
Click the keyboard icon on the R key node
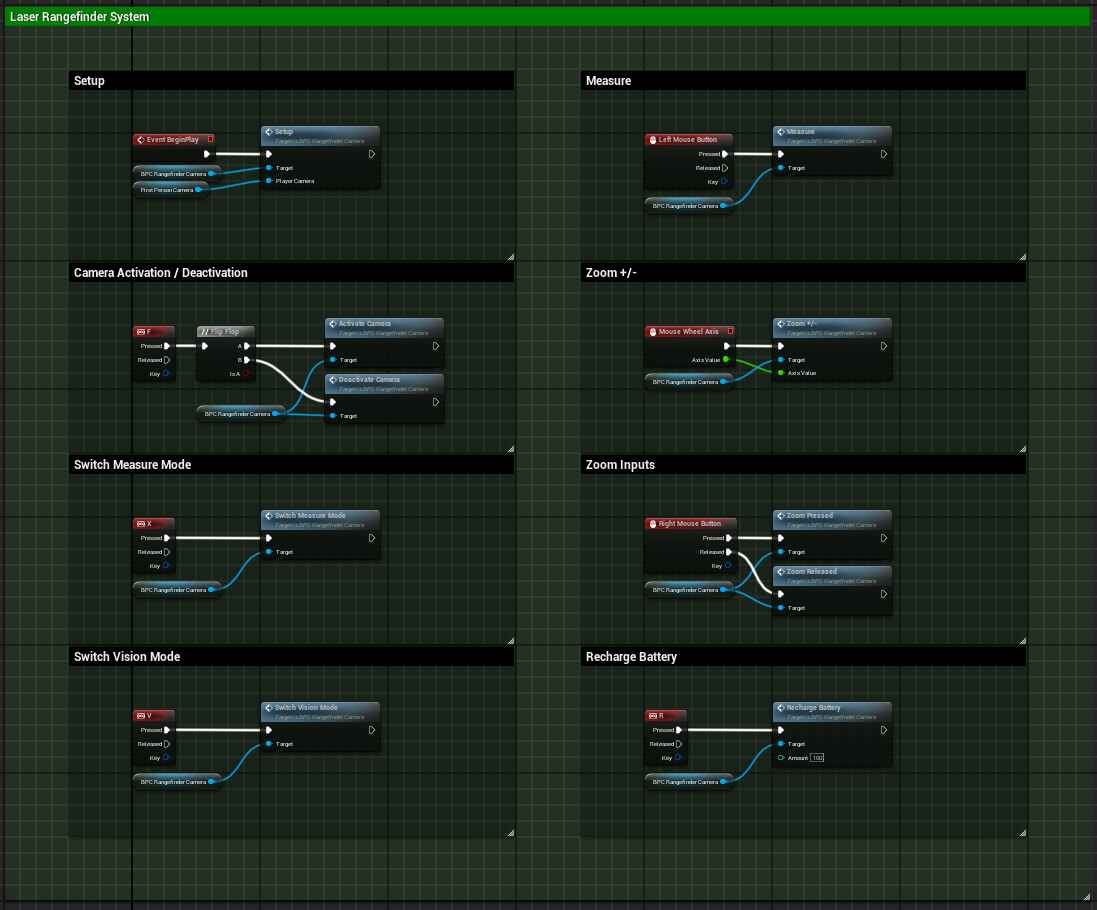(653, 716)
